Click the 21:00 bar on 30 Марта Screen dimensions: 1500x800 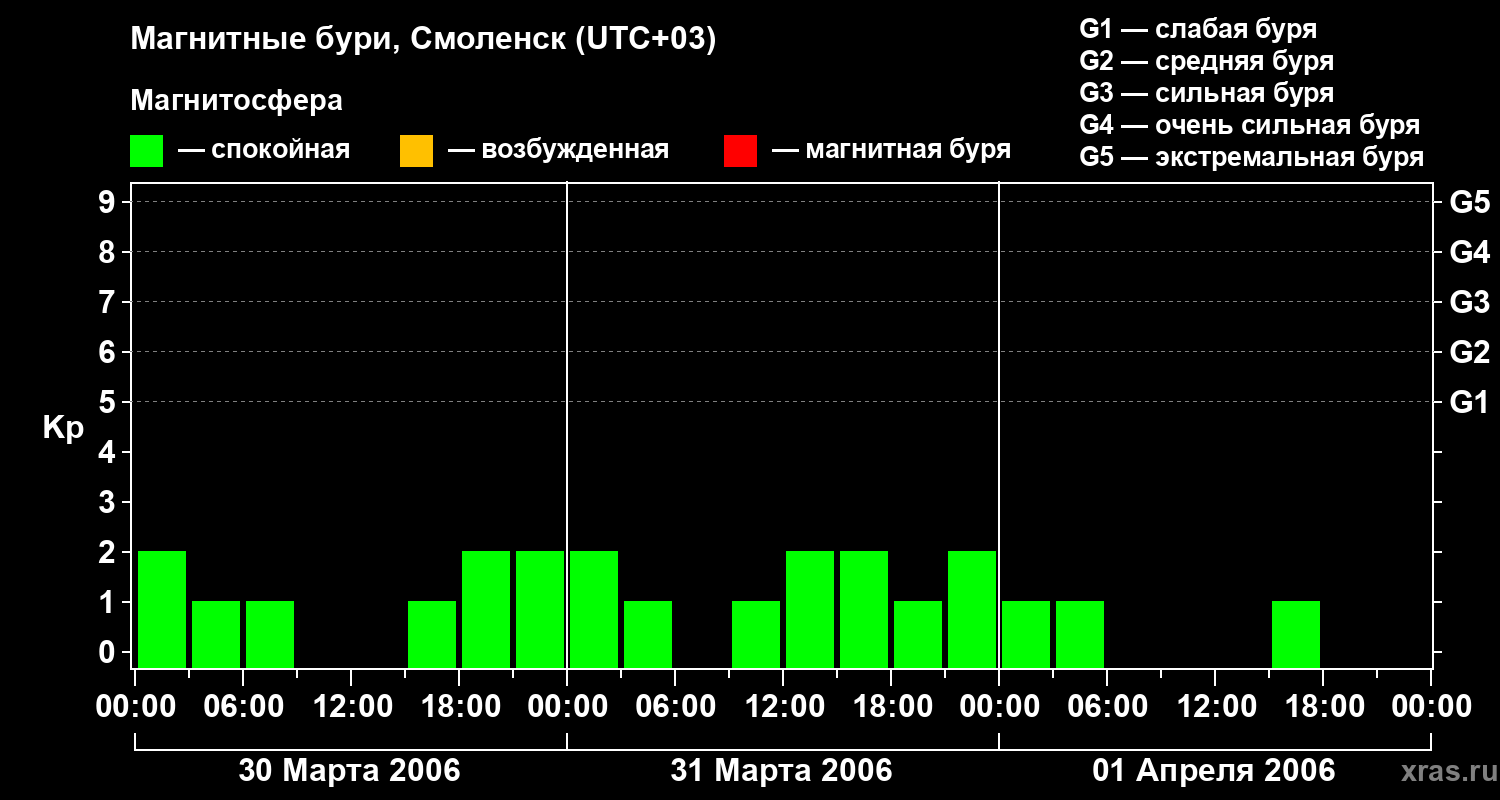(540, 609)
